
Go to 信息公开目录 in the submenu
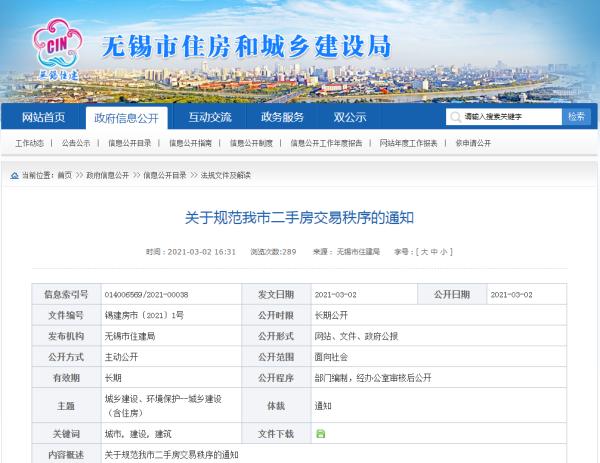pos(130,143)
